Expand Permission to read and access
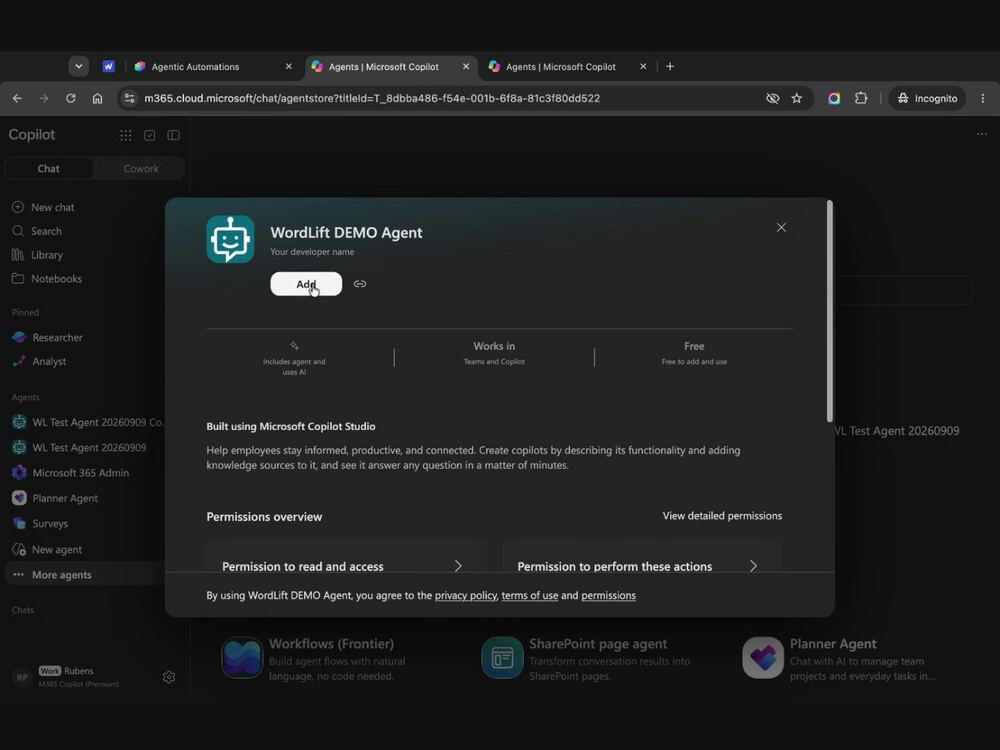This screenshot has width=1000, height=750. tap(346, 566)
